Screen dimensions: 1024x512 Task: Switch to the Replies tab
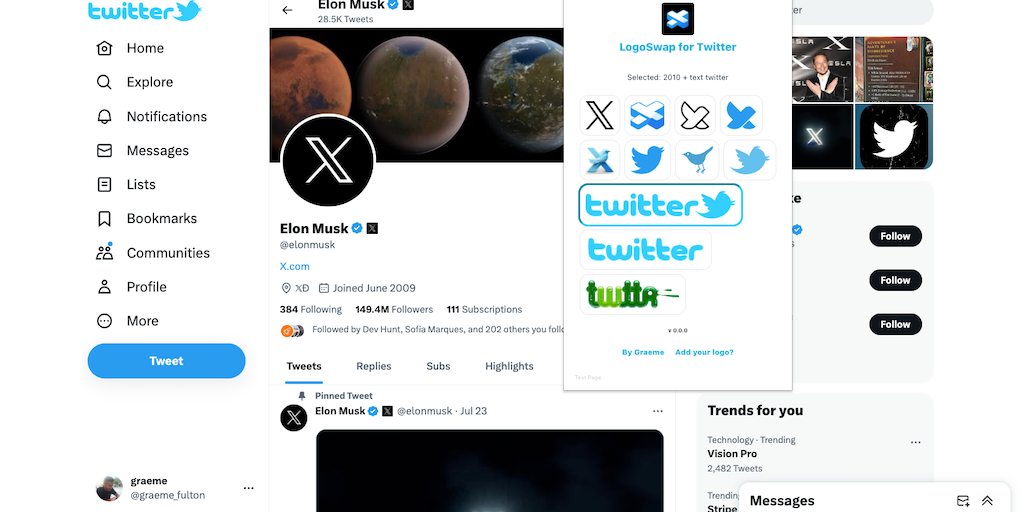pos(374,366)
